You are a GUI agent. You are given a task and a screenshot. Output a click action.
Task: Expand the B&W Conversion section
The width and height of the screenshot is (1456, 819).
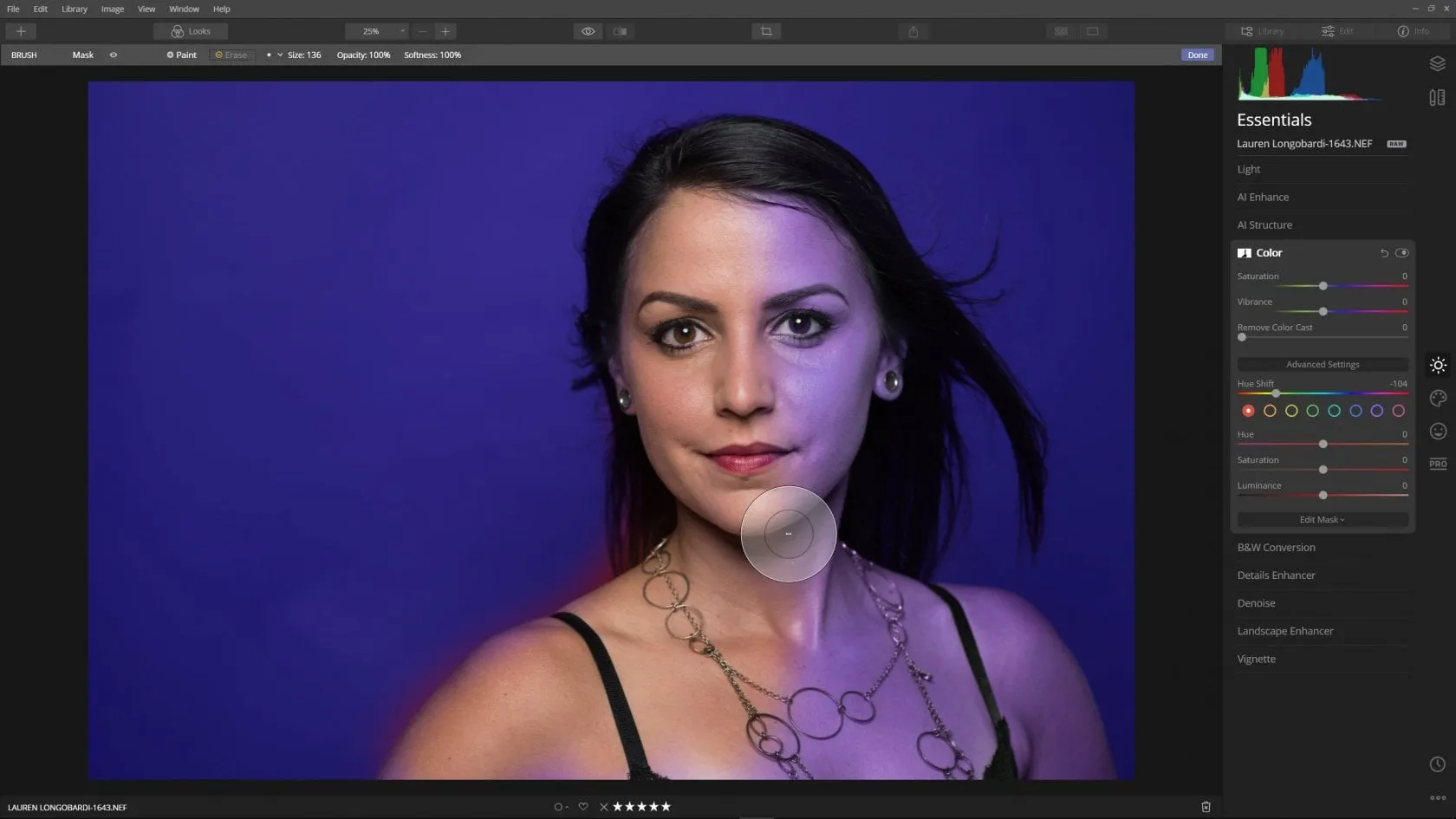pos(1276,548)
